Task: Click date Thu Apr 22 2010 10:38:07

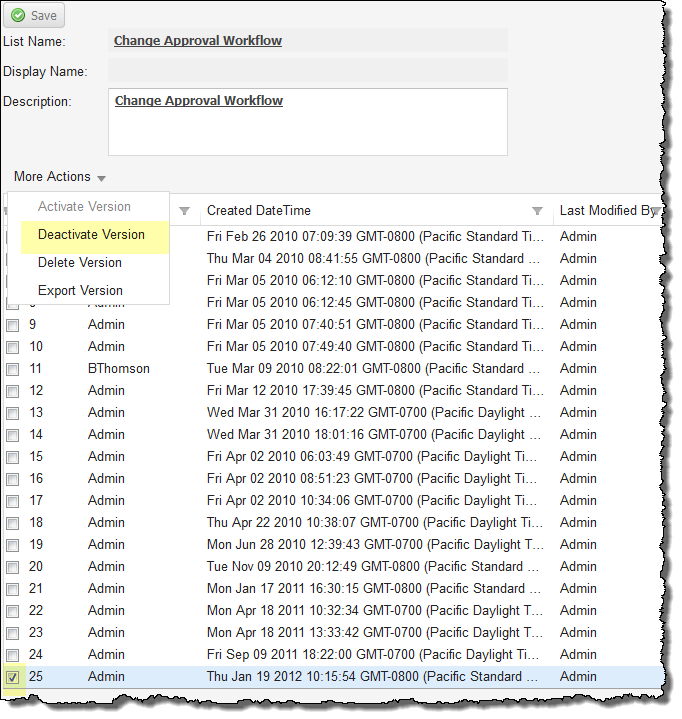Action: tap(375, 522)
